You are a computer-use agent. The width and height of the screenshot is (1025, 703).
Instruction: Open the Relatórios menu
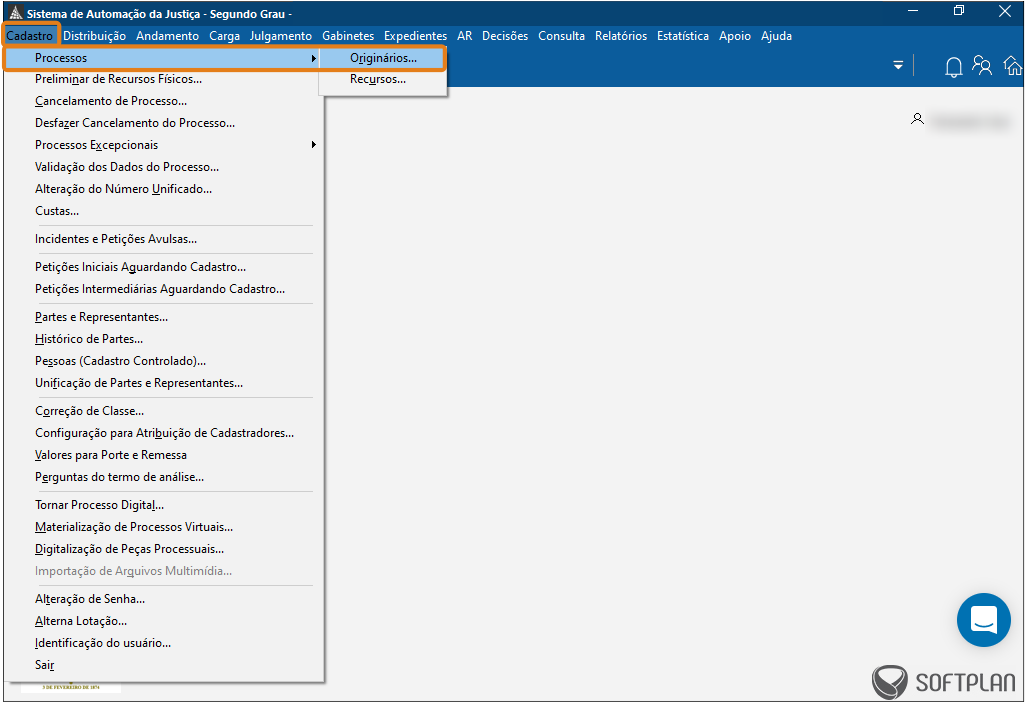point(621,36)
